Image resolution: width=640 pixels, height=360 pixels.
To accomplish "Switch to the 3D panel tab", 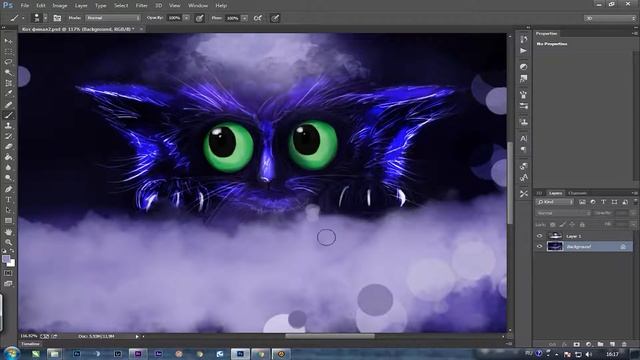I will coord(539,193).
